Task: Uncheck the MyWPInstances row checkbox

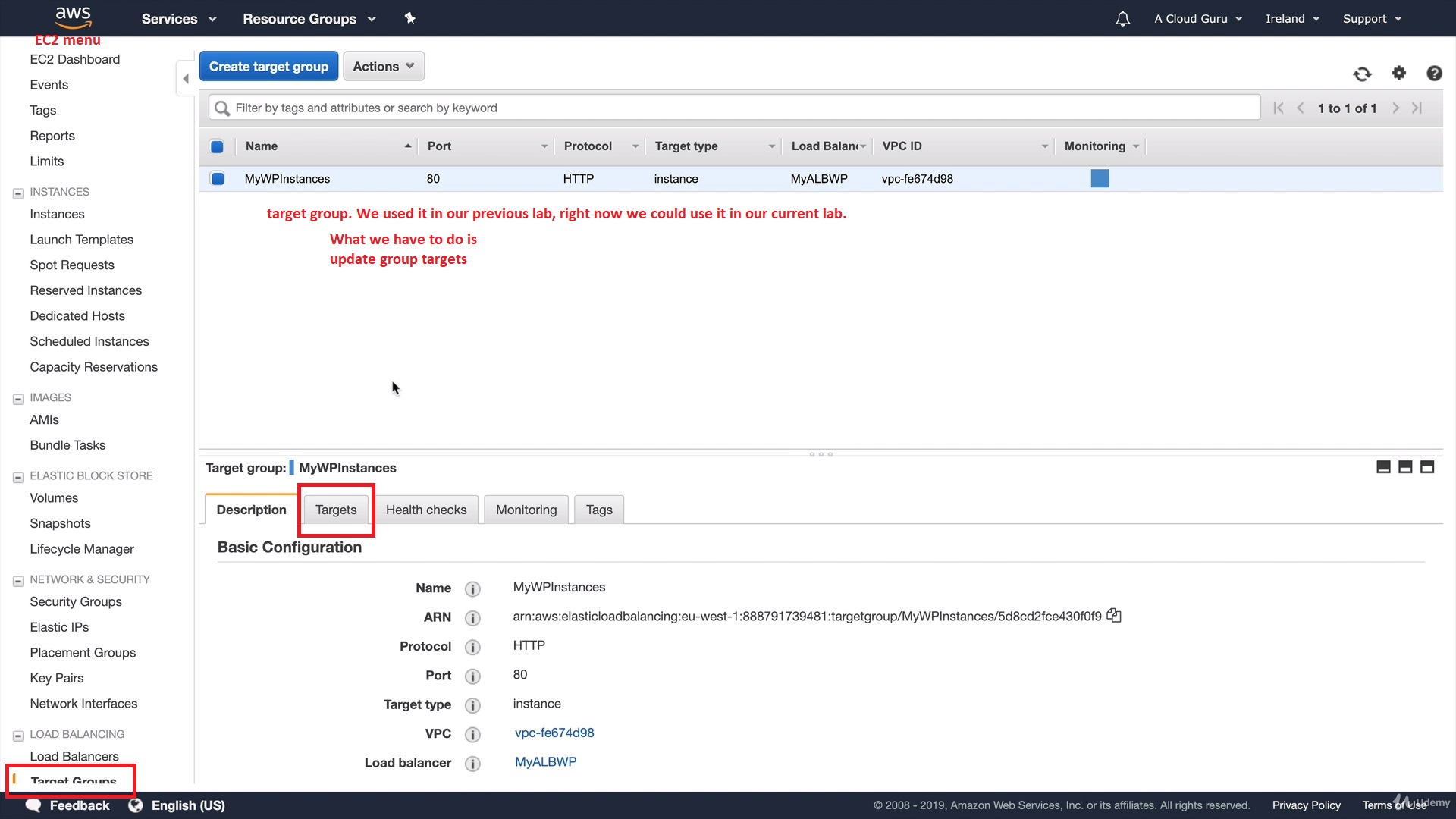Action: 218,179
